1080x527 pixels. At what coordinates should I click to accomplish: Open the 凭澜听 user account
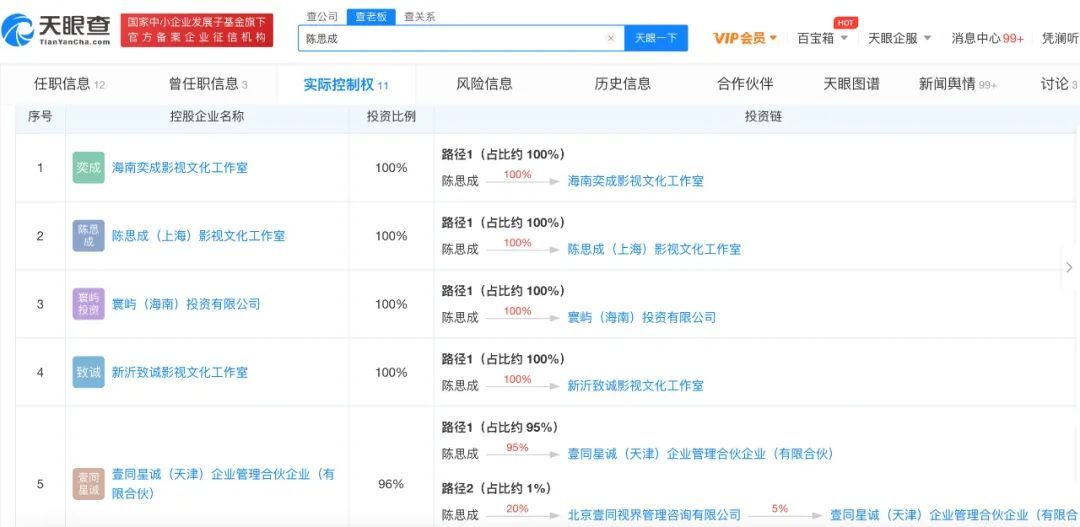coord(1060,39)
